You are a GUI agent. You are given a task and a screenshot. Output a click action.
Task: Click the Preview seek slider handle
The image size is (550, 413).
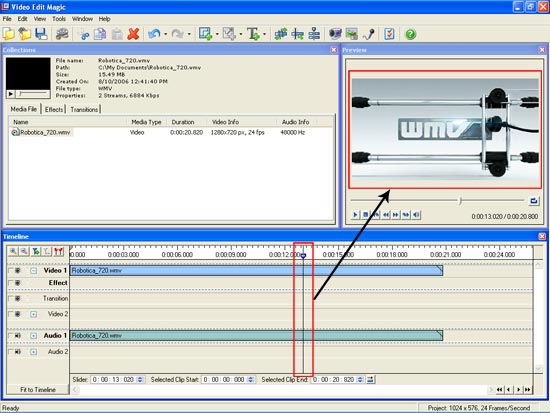click(x=460, y=201)
